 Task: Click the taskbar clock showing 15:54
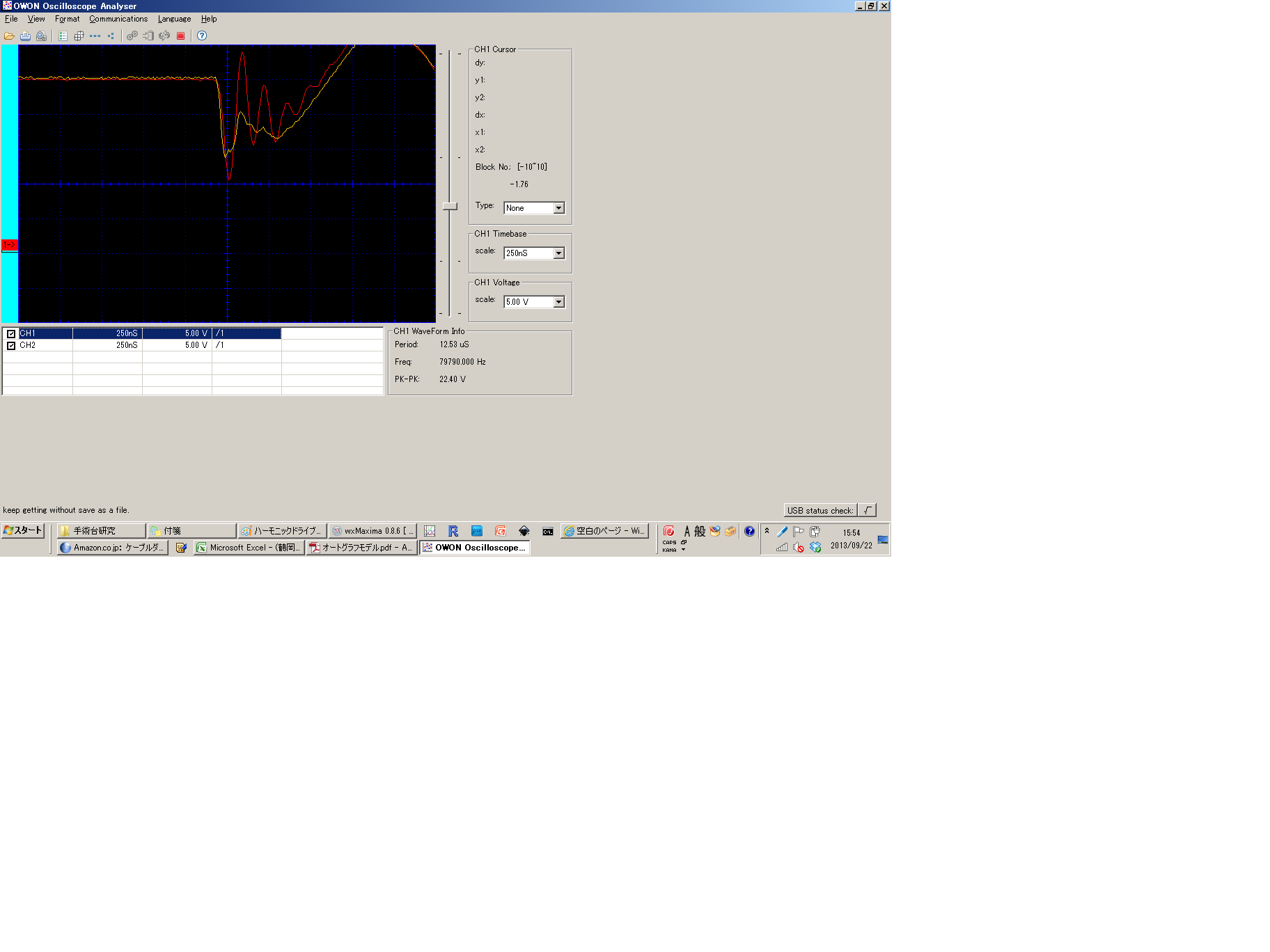[x=852, y=533]
